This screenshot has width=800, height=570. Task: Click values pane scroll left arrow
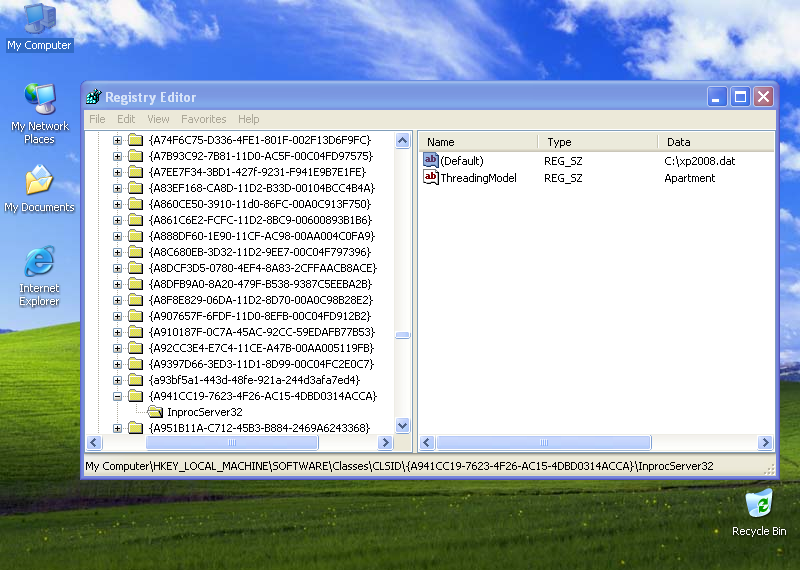(x=428, y=442)
